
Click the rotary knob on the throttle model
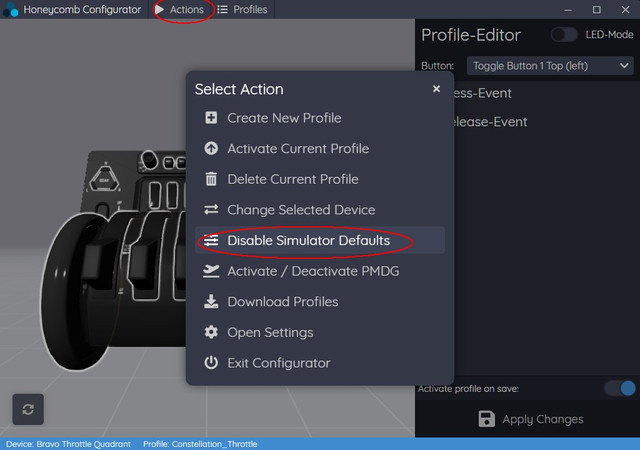coord(149,160)
